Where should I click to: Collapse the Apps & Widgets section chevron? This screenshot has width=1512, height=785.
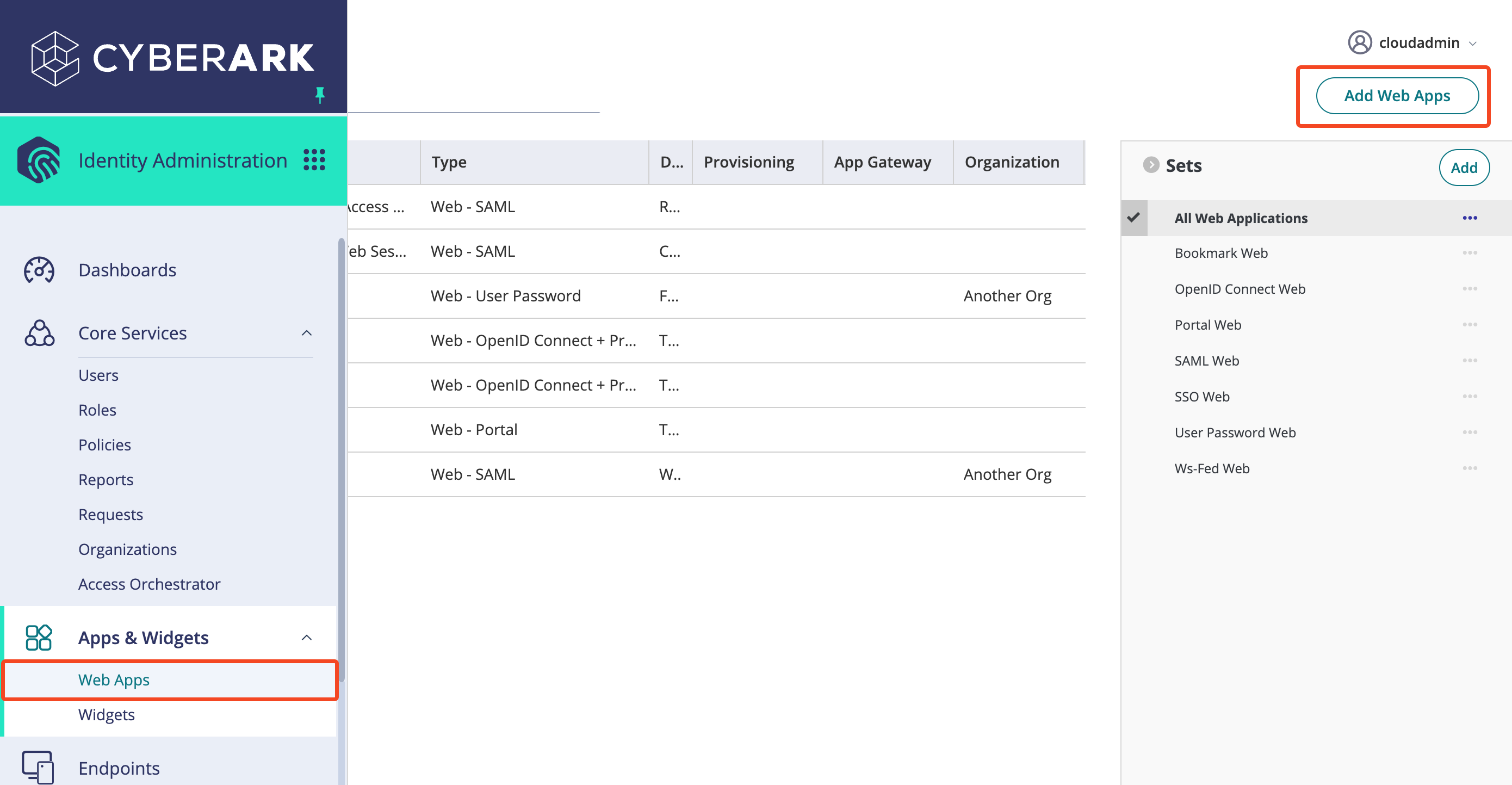pos(306,637)
